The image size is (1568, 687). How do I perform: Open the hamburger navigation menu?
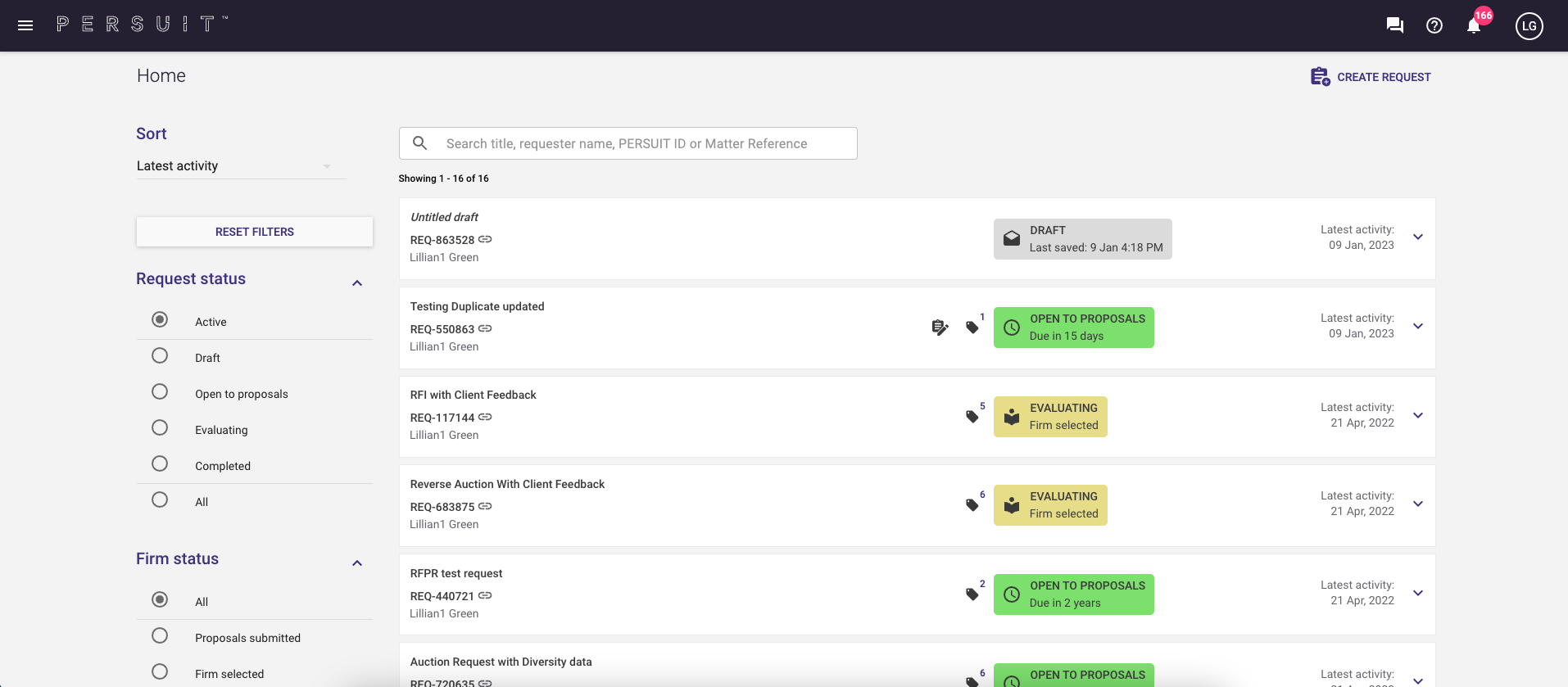point(25,25)
